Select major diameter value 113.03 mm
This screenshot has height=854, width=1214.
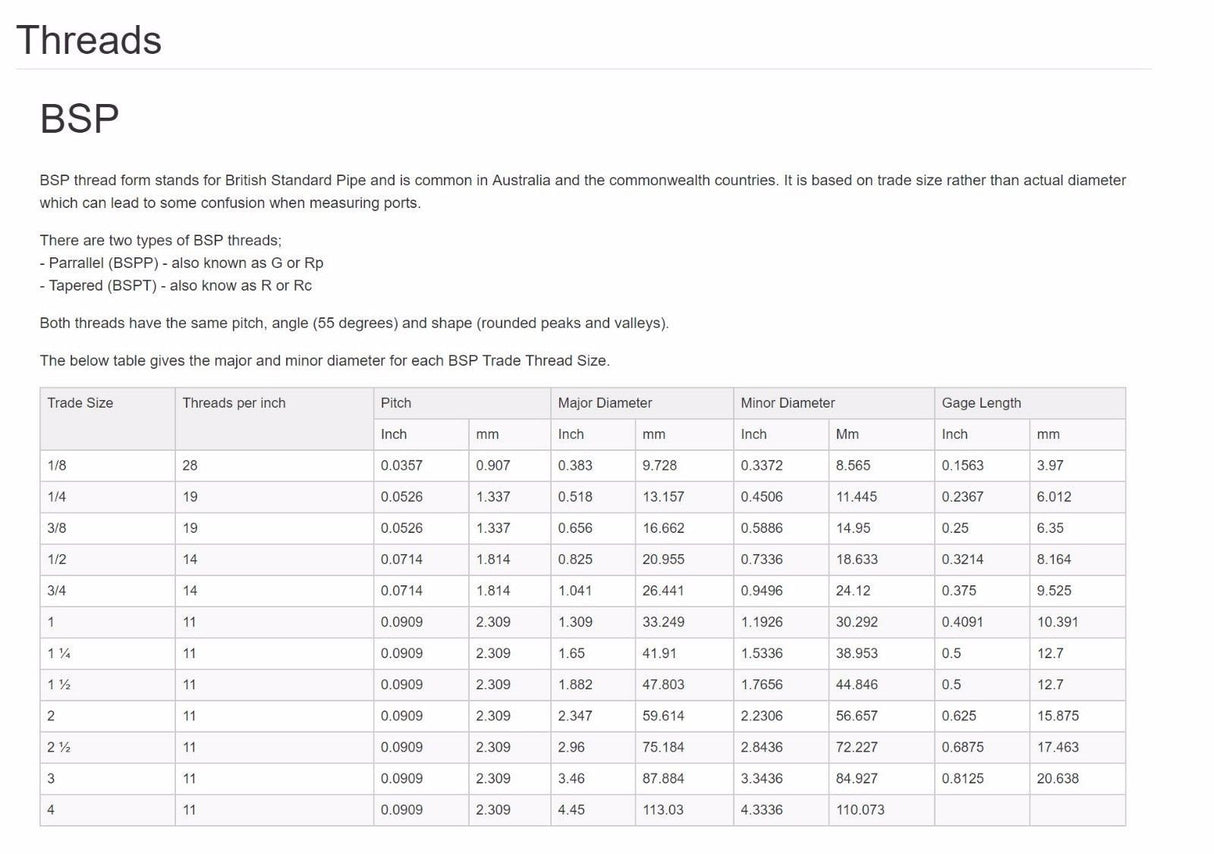click(663, 810)
